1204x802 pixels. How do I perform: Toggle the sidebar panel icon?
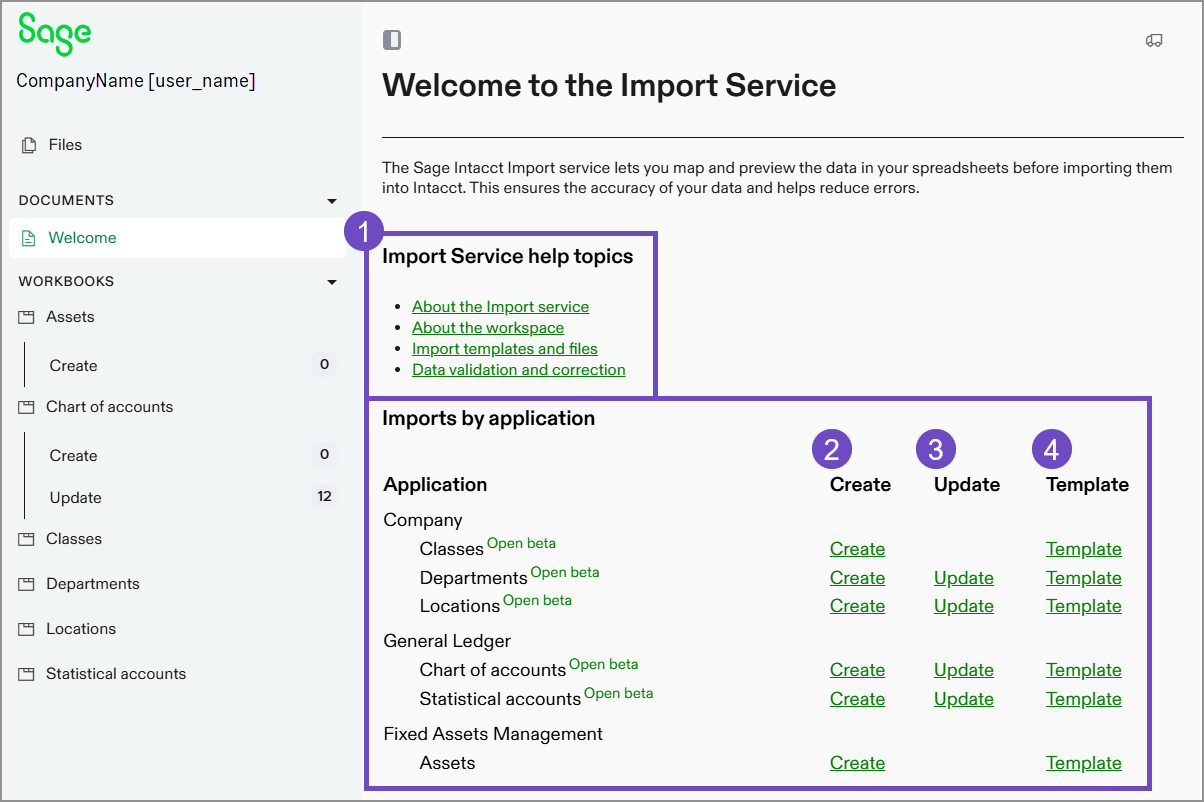pos(392,40)
